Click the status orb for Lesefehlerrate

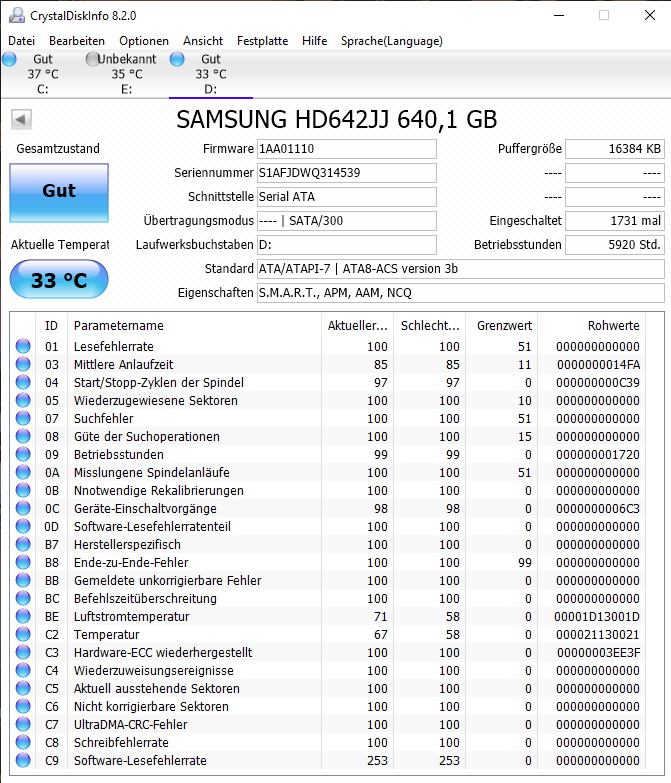pyautogui.click(x=23, y=346)
